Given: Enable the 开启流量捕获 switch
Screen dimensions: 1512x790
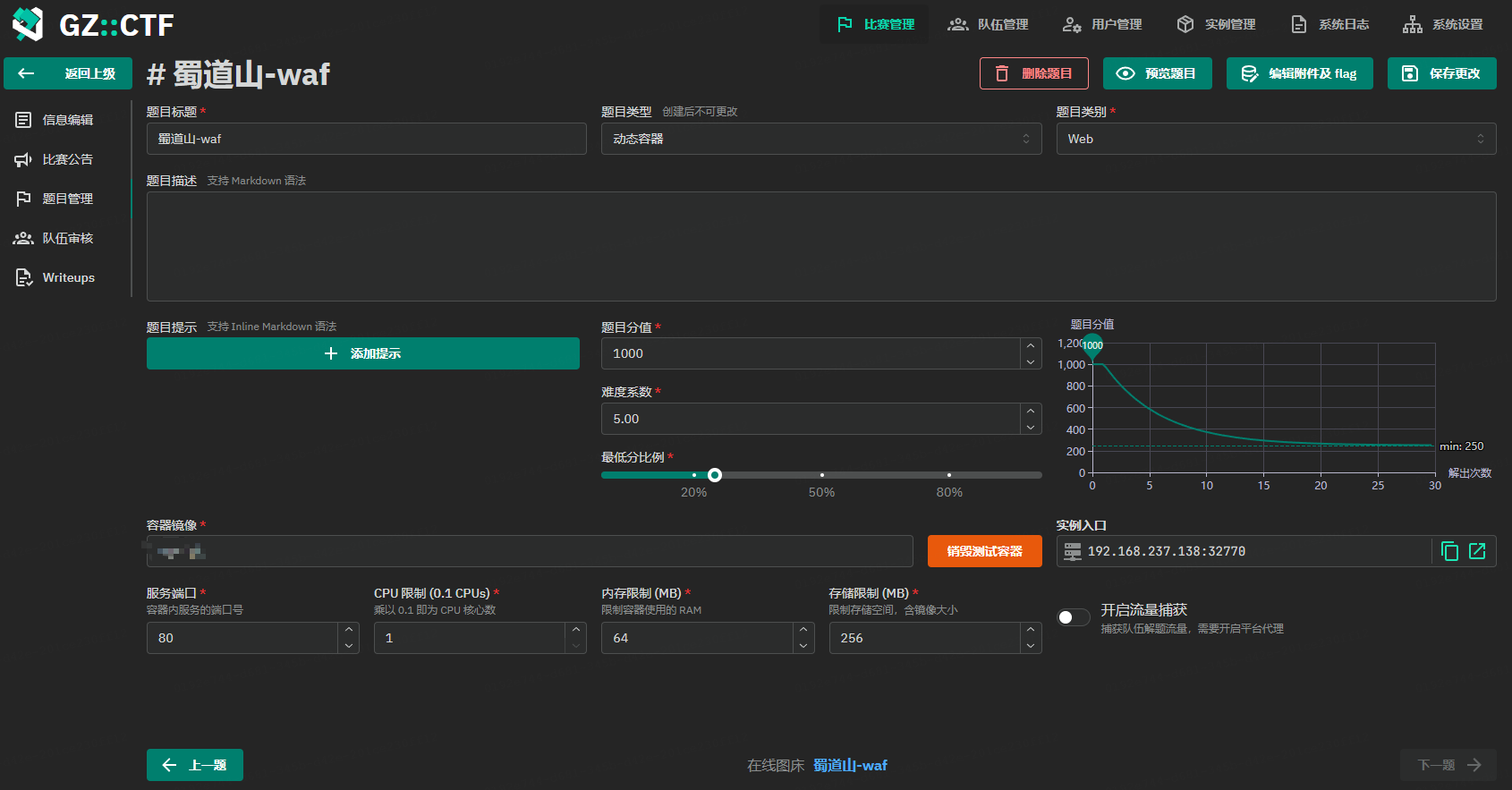Looking at the screenshot, I should [1073, 617].
